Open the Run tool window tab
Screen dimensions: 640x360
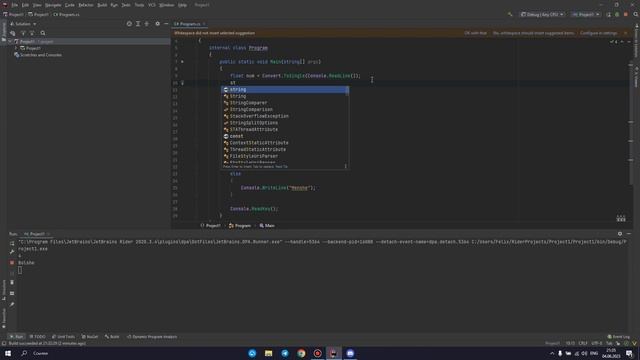(x=16, y=337)
